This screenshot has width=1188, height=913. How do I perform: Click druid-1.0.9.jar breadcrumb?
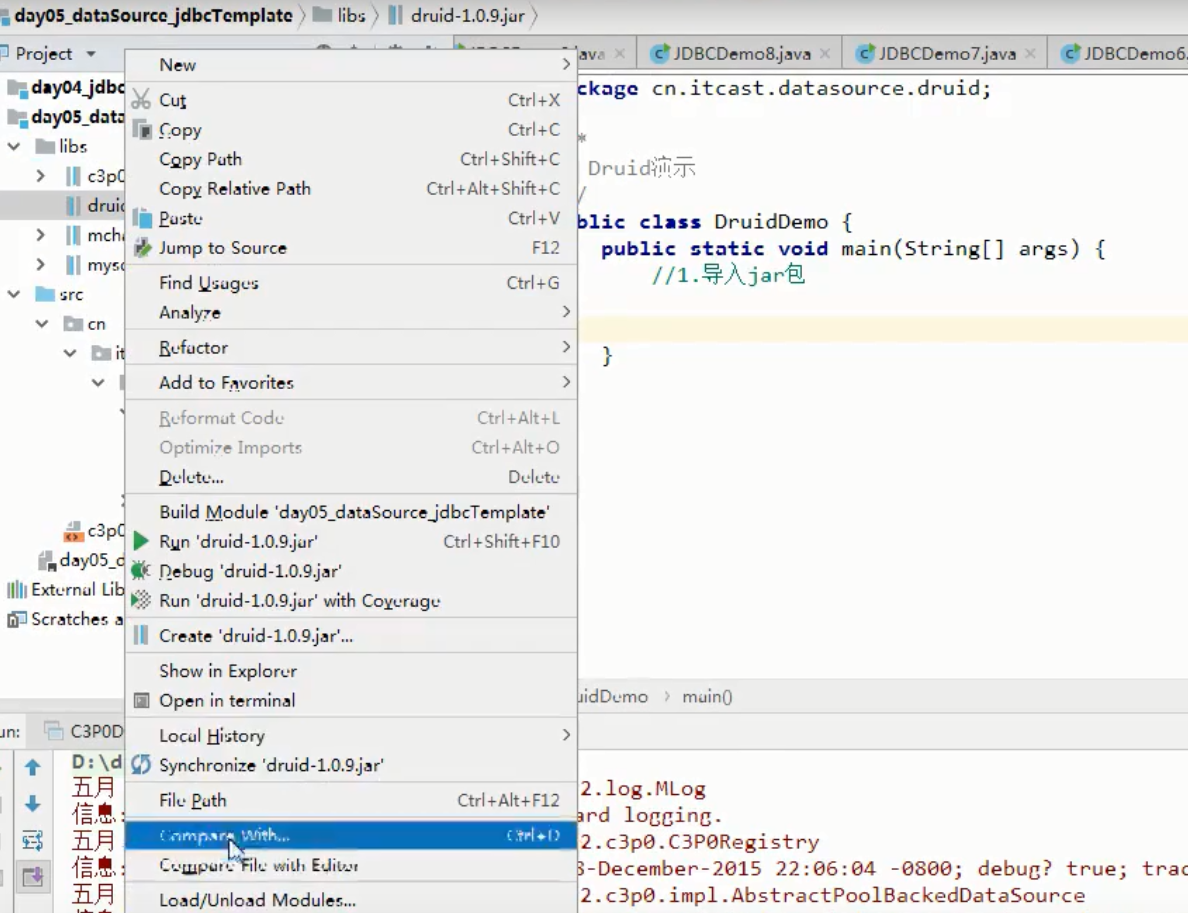click(x=458, y=15)
